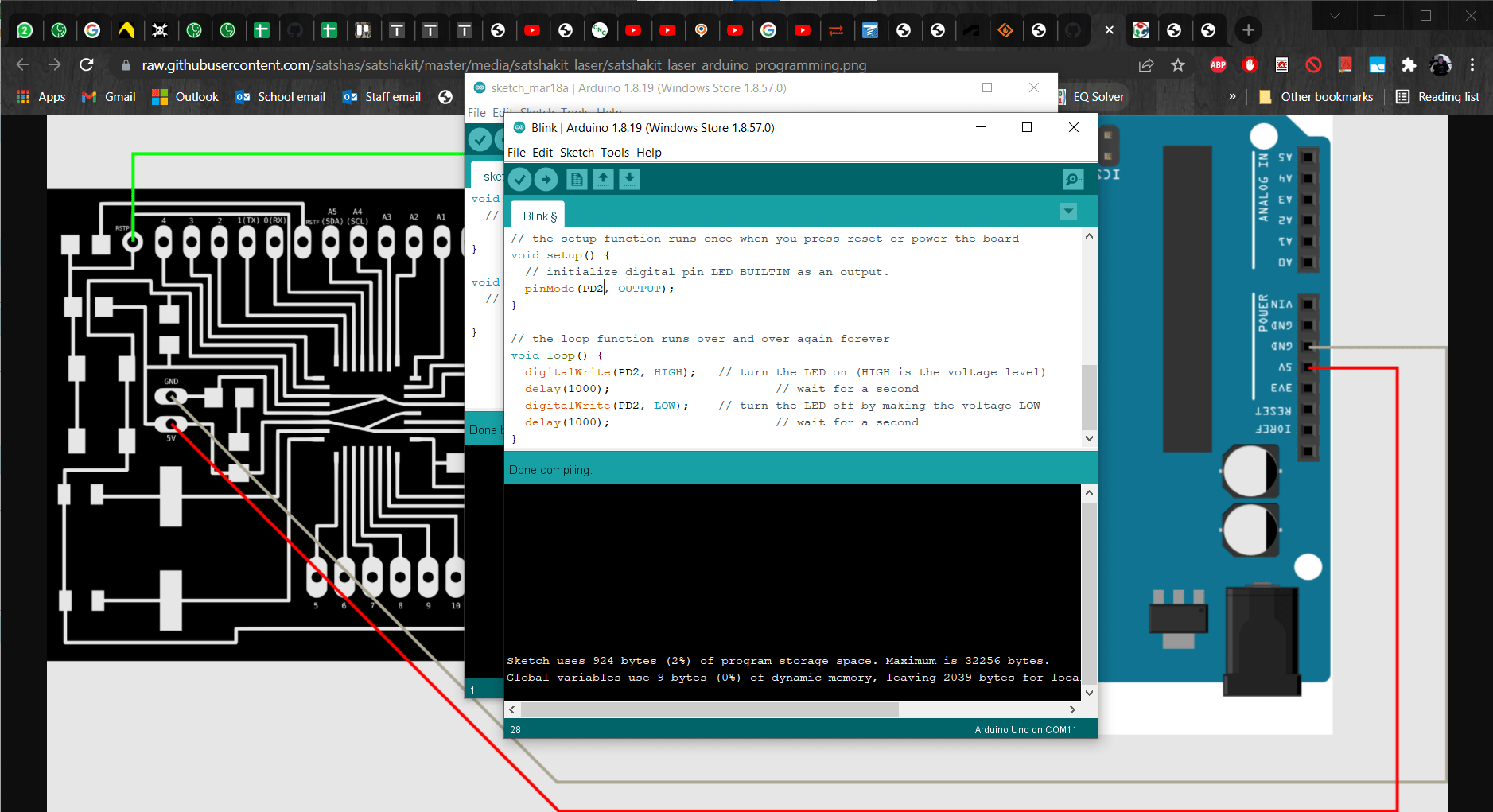Open the red book extension icon
The image size is (1493, 812).
pyautogui.click(x=1345, y=65)
